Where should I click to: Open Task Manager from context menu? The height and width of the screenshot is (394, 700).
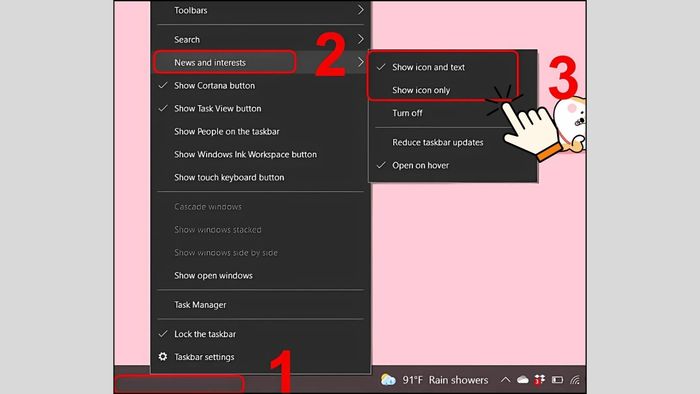click(261, 305)
